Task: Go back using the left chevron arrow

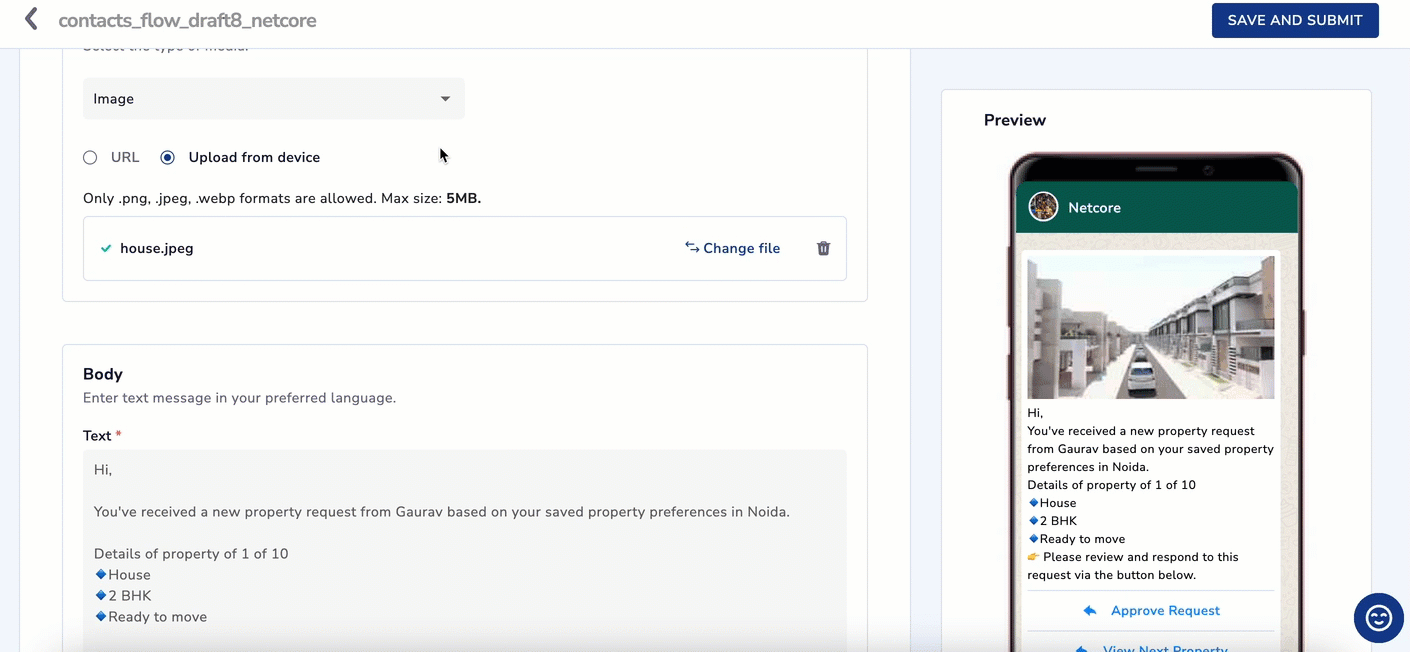Action: (x=31, y=19)
